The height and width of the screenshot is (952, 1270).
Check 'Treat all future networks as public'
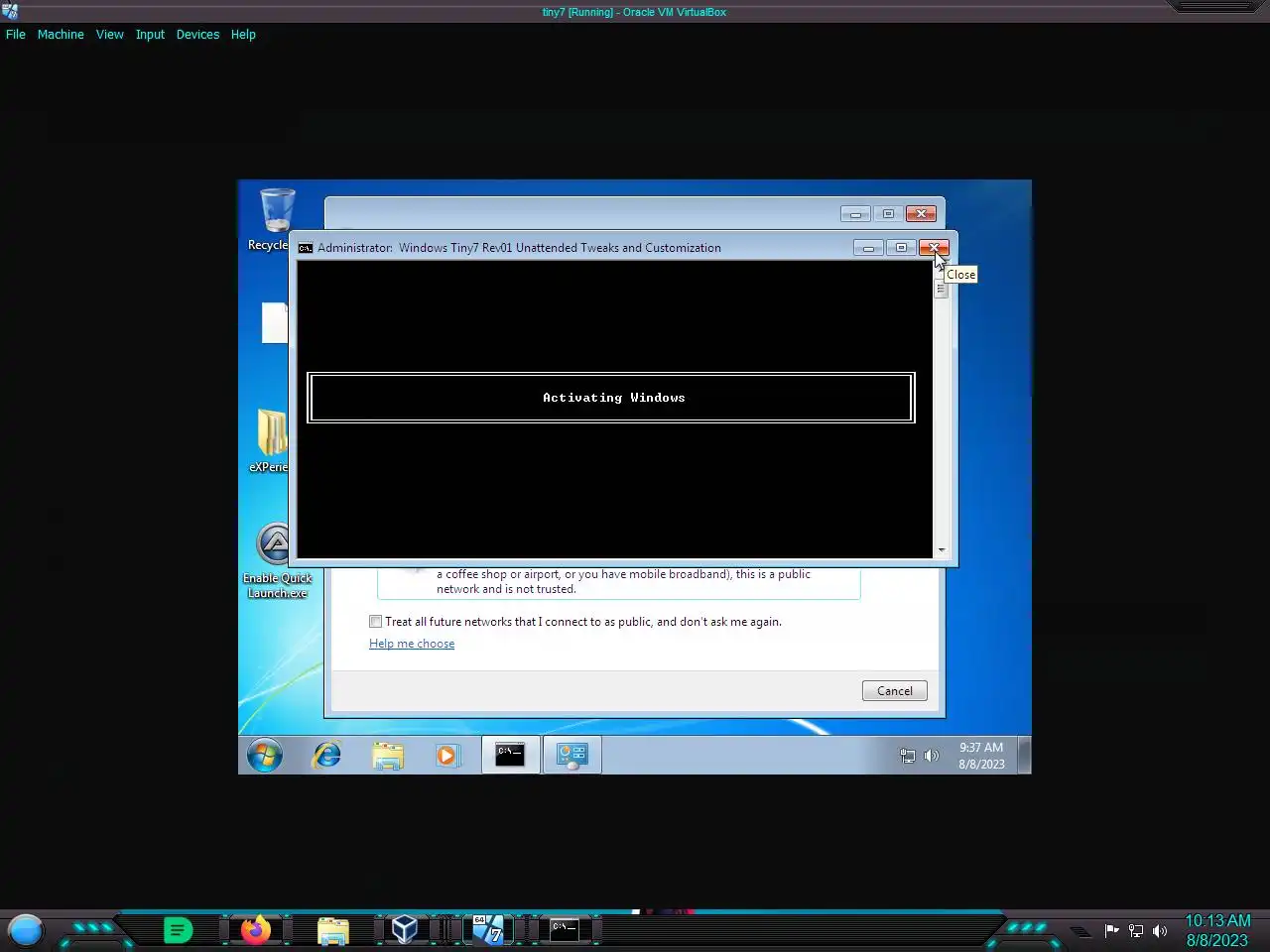click(375, 622)
